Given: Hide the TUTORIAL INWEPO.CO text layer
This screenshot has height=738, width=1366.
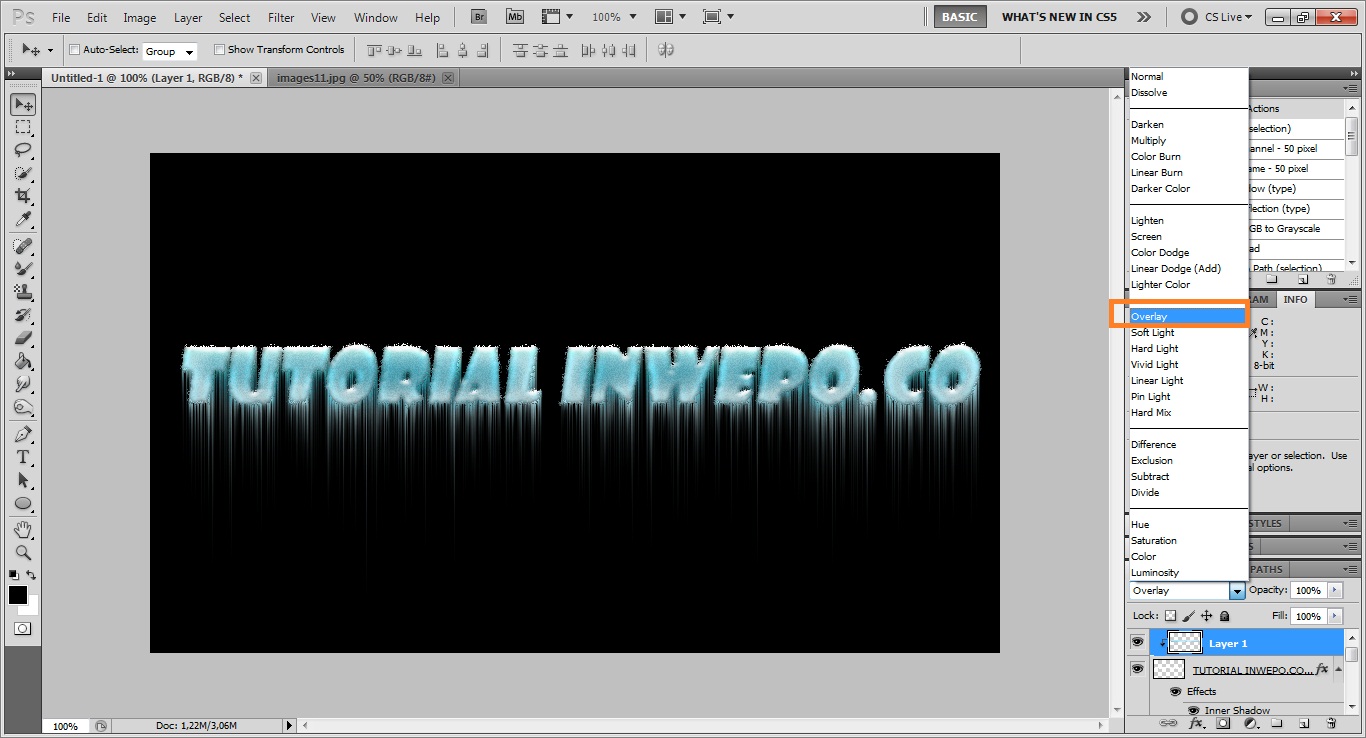Looking at the screenshot, I should (1137, 669).
